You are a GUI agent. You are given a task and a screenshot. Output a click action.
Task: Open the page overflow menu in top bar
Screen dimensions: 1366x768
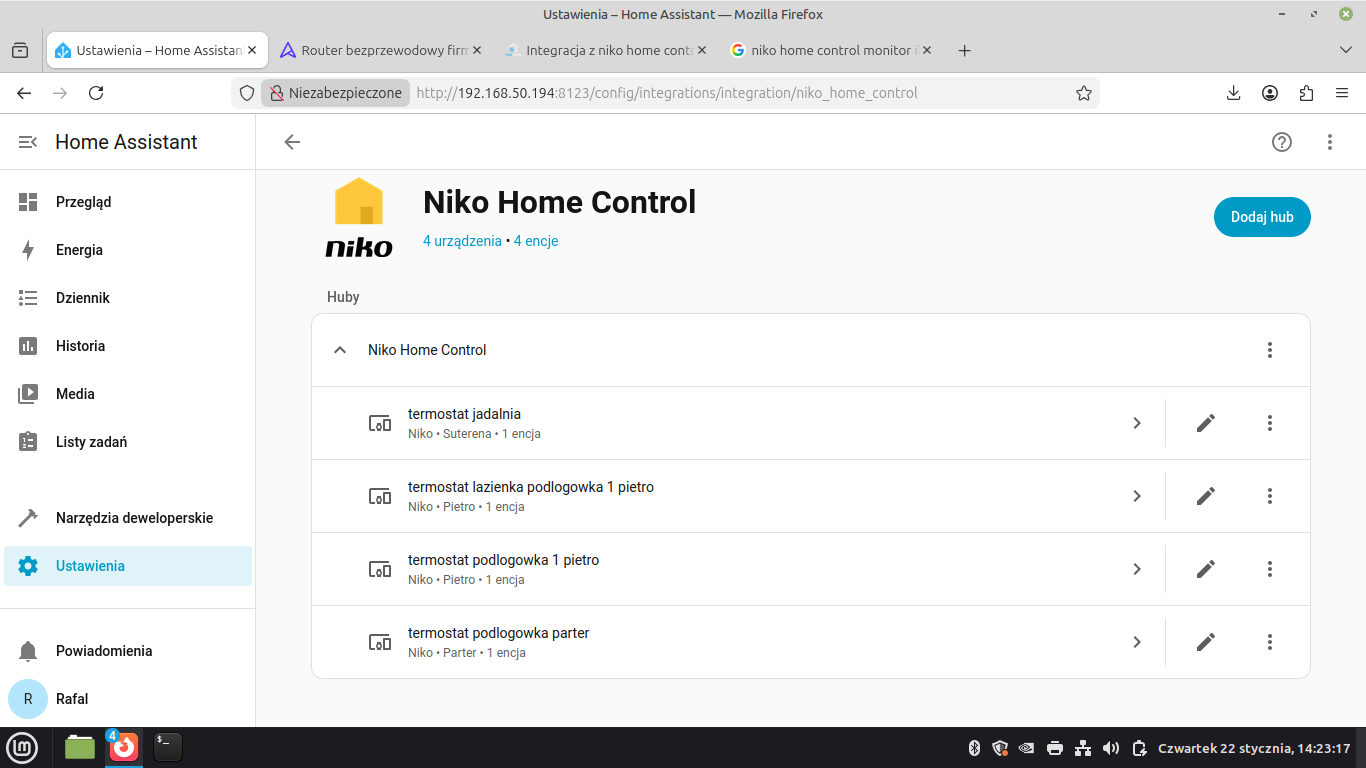tap(1329, 142)
